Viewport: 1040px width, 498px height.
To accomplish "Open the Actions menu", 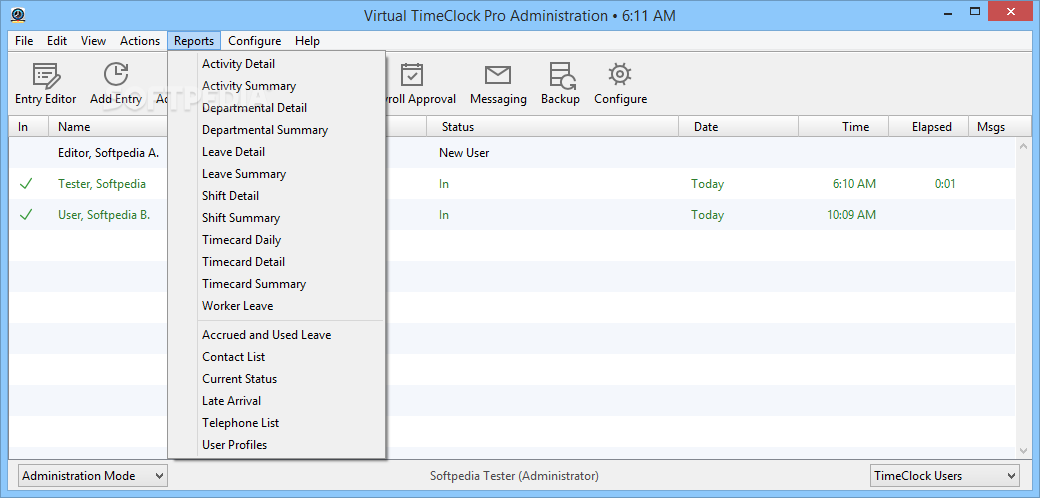I will (140, 41).
